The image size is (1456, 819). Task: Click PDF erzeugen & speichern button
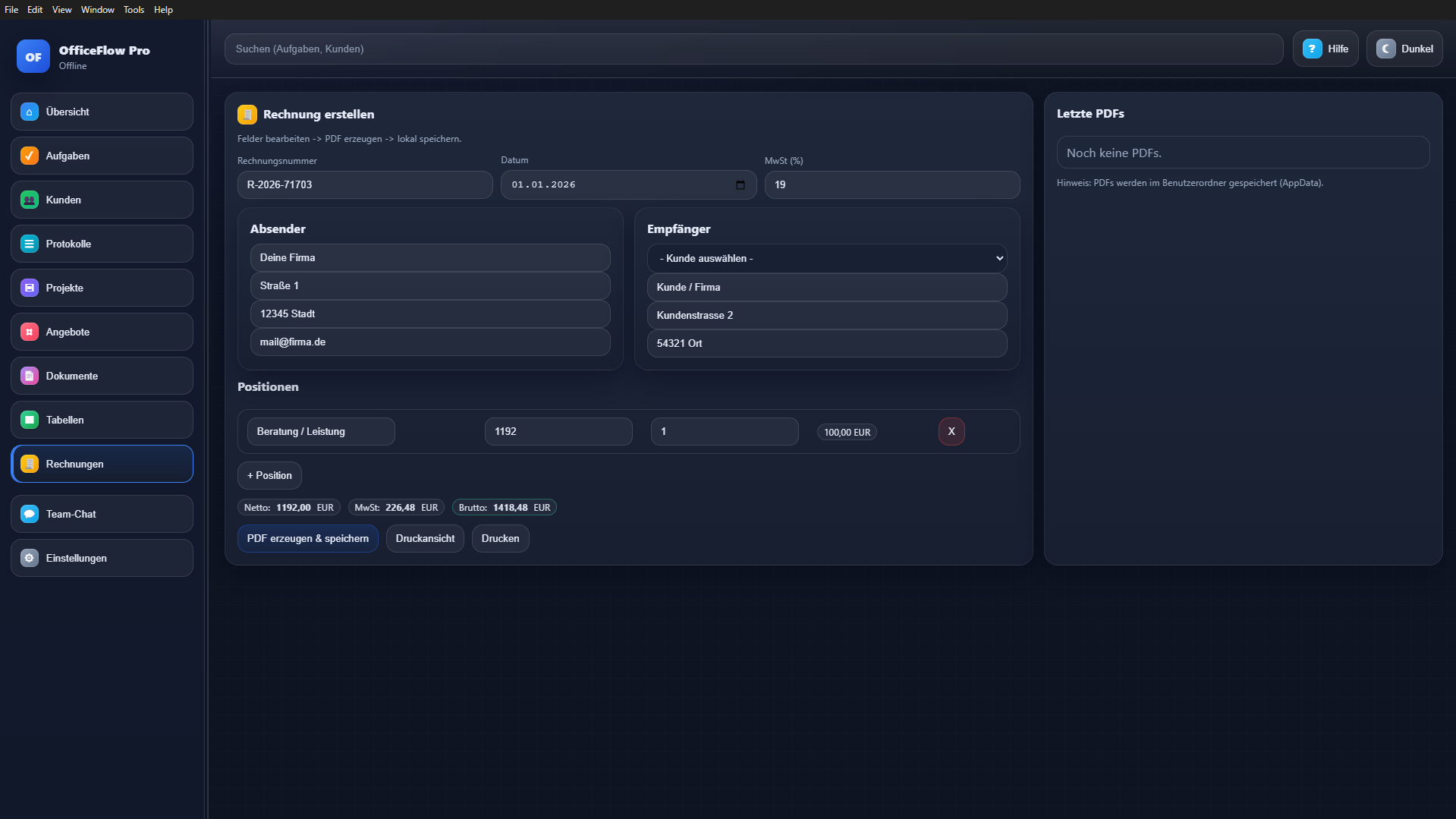(308, 538)
